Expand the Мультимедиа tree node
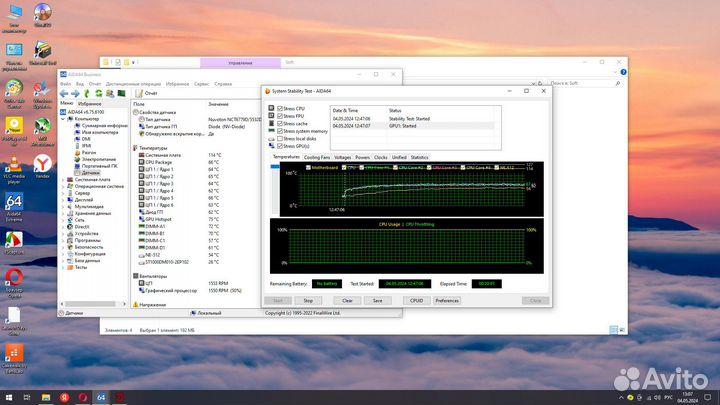720x405 pixels. (x=64, y=206)
